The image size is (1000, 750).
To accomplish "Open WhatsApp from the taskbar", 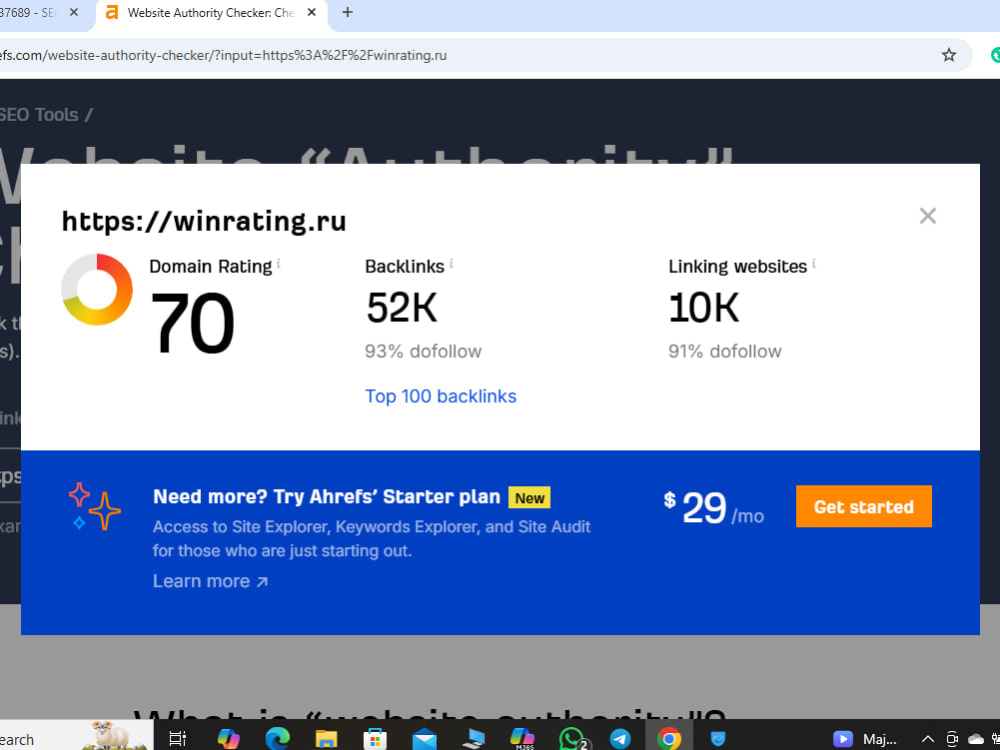I will [x=572, y=739].
